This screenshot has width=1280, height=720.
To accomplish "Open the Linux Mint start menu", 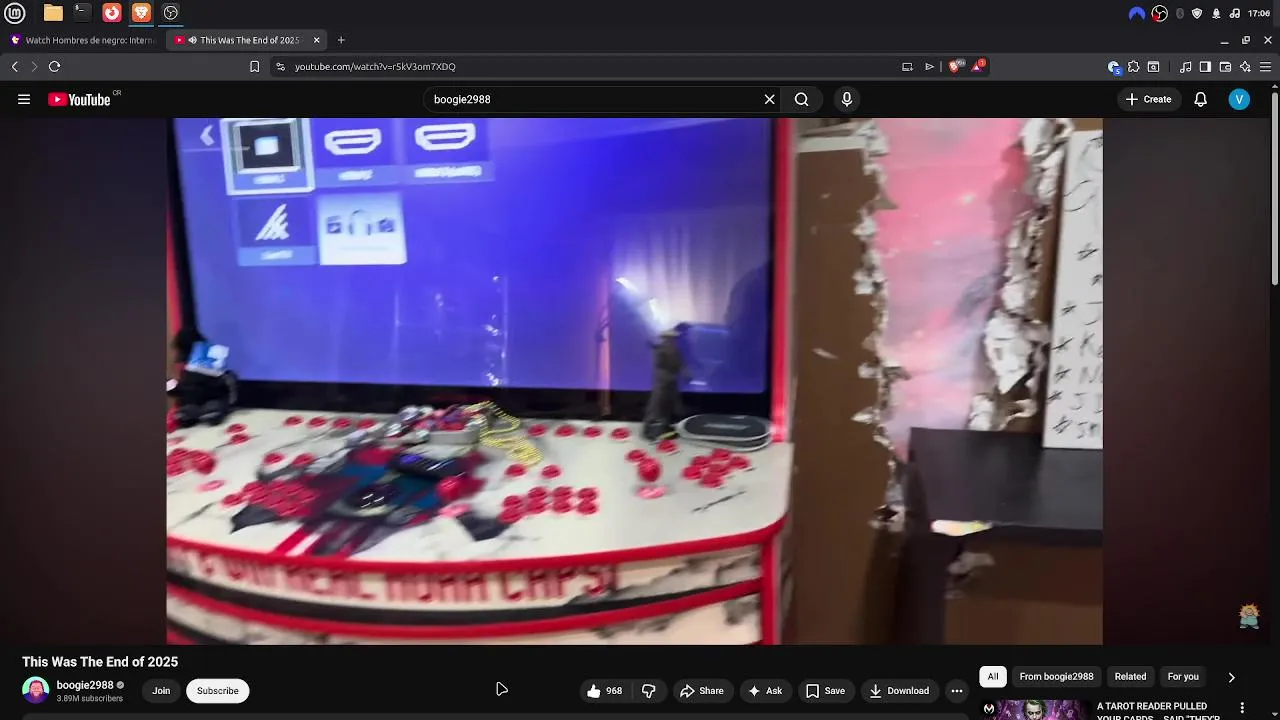I will [16, 13].
